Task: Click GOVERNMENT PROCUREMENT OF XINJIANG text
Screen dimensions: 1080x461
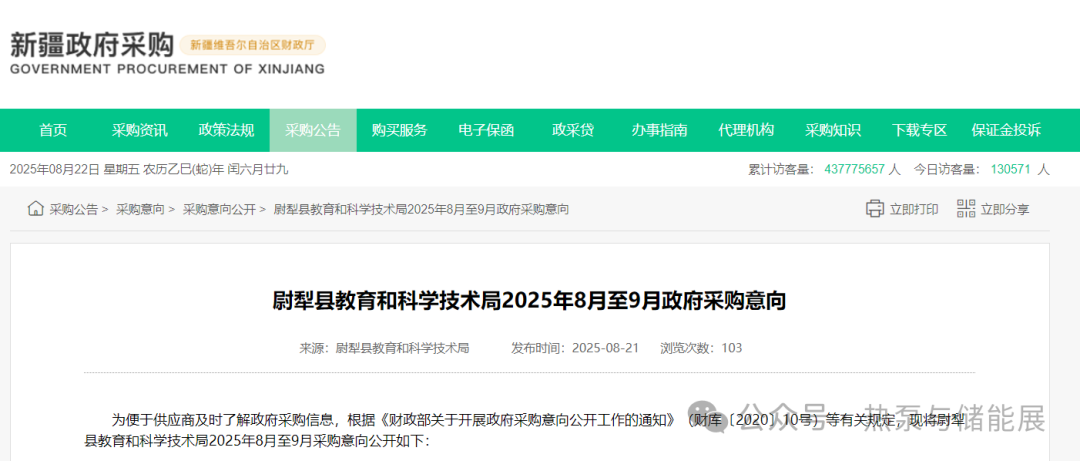Action: point(167,70)
